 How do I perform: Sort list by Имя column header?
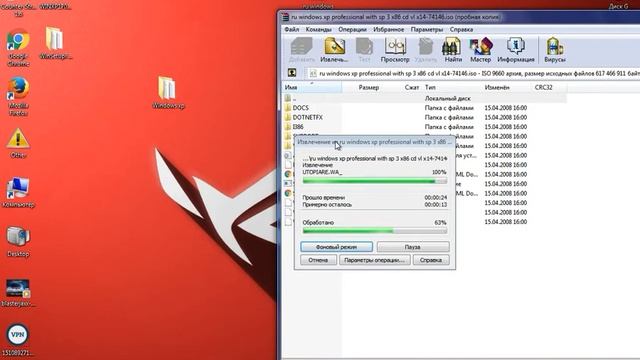coord(312,87)
